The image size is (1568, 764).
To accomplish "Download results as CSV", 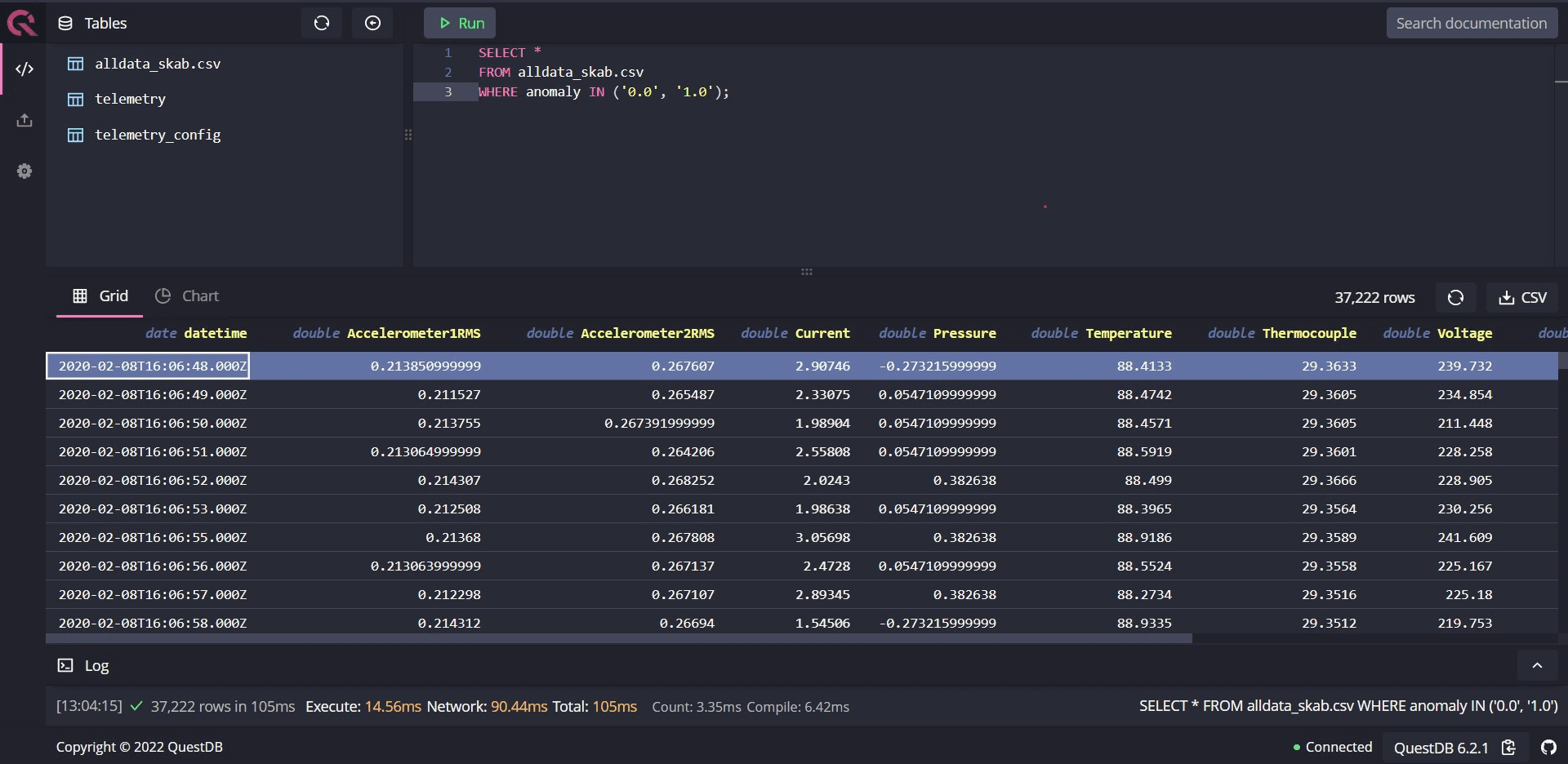I will tap(1522, 298).
